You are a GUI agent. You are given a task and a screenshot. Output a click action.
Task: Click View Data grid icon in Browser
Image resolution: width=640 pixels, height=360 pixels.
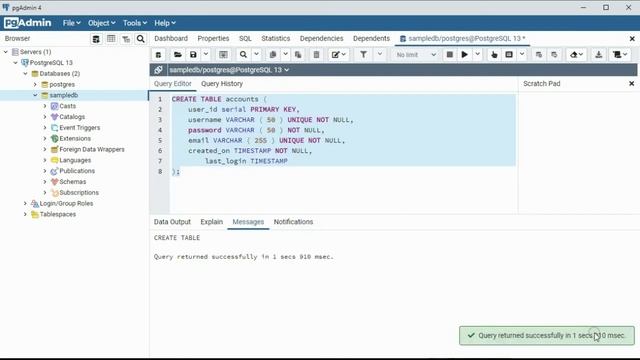[111, 39]
